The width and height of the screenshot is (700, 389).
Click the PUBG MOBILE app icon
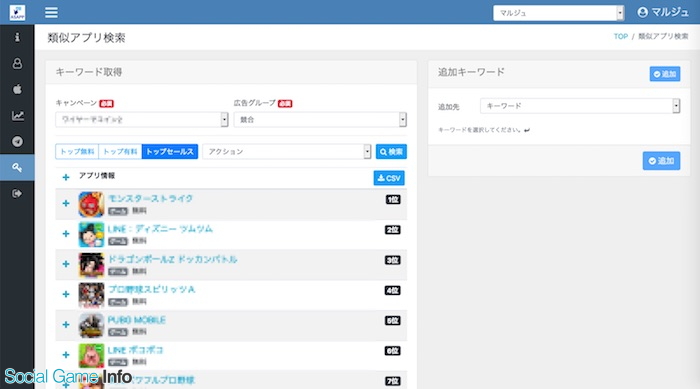[91, 325]
